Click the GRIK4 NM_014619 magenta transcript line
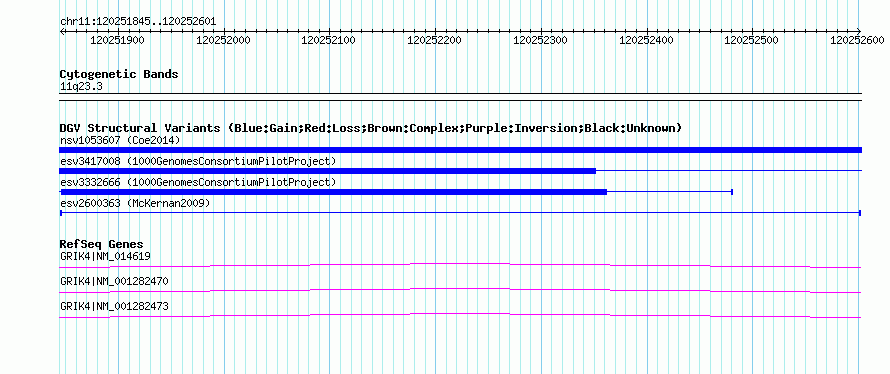The image size is (890, 374). coord(460,266)
